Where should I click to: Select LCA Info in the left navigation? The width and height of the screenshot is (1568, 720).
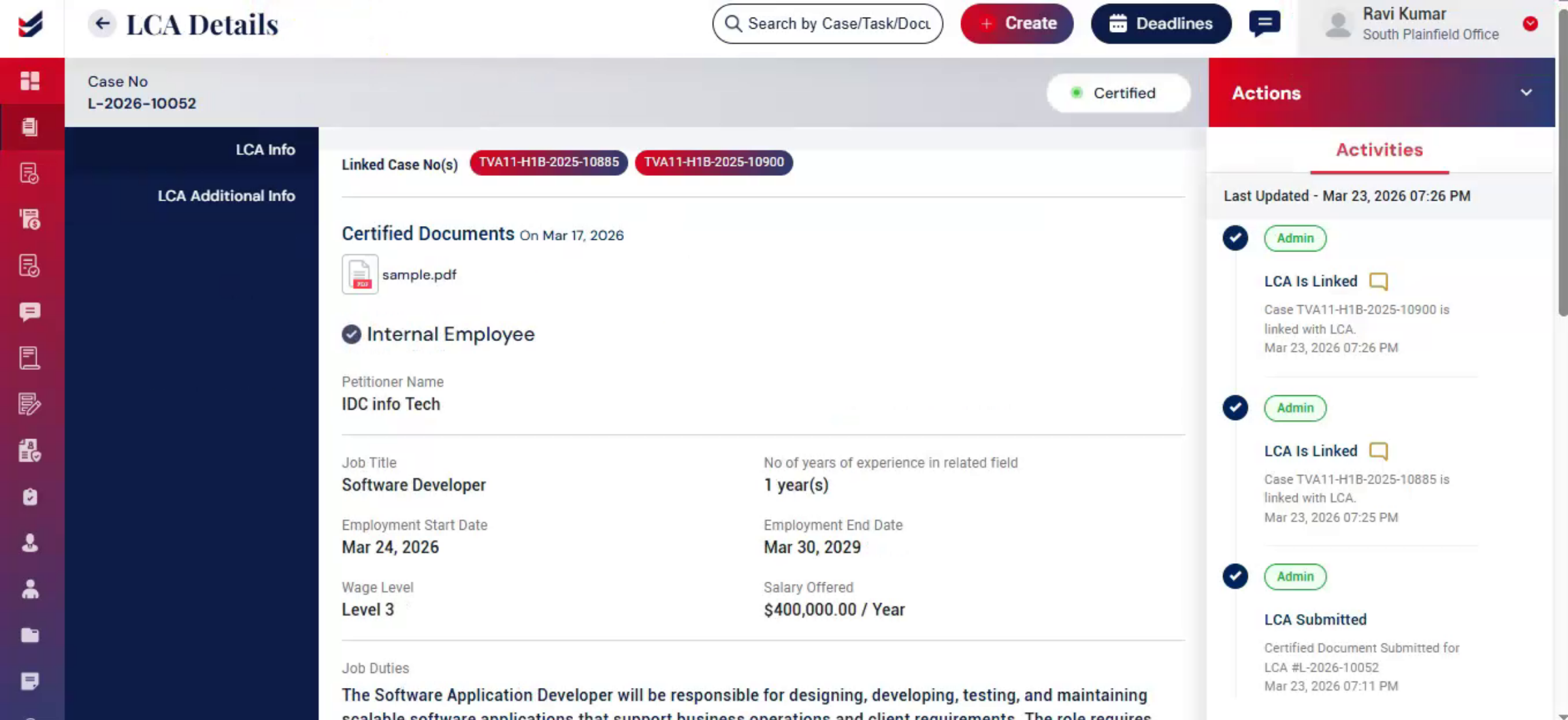tap(265, 150)
